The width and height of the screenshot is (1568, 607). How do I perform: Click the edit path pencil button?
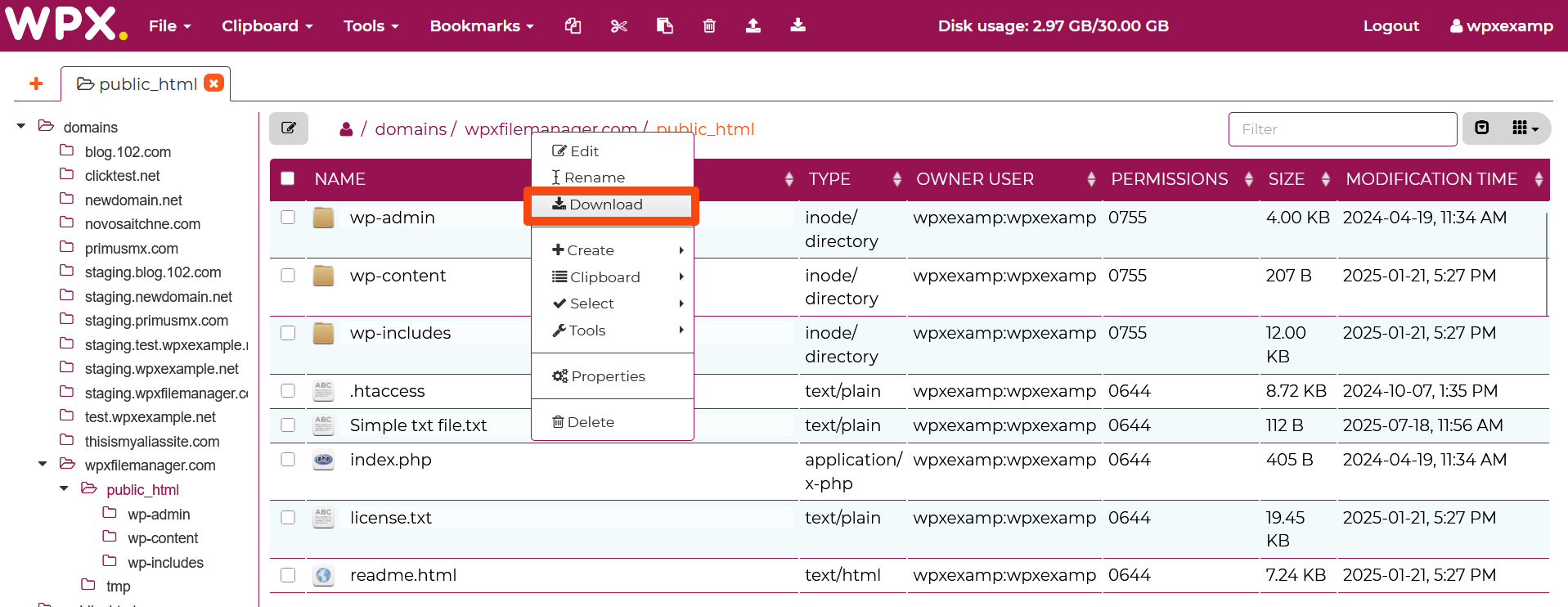click(289, 128)
